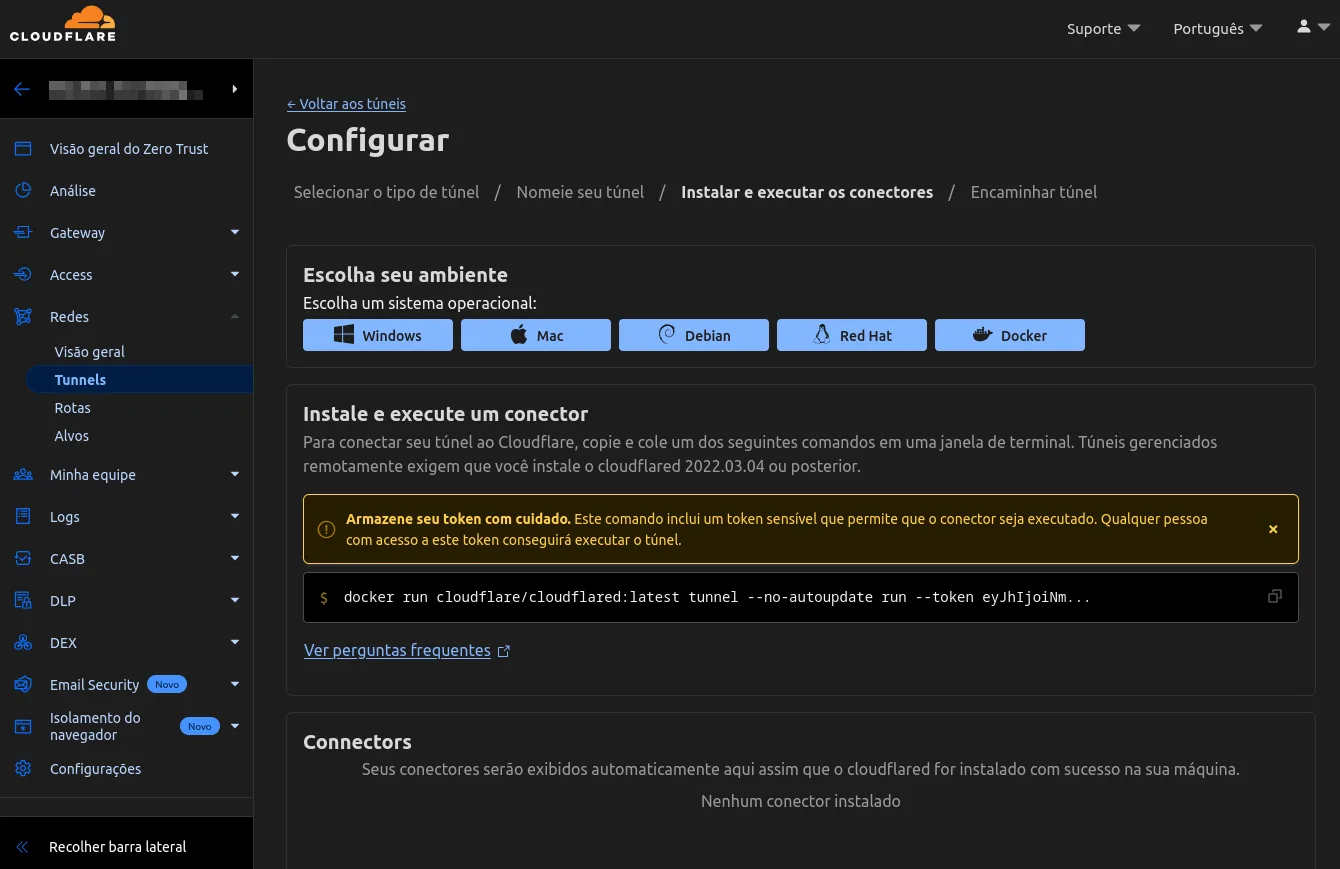Click Recolher barra lateral
Image resolution: width=1340 pixels, height=869 pixels.
click(x=118, y=847)
